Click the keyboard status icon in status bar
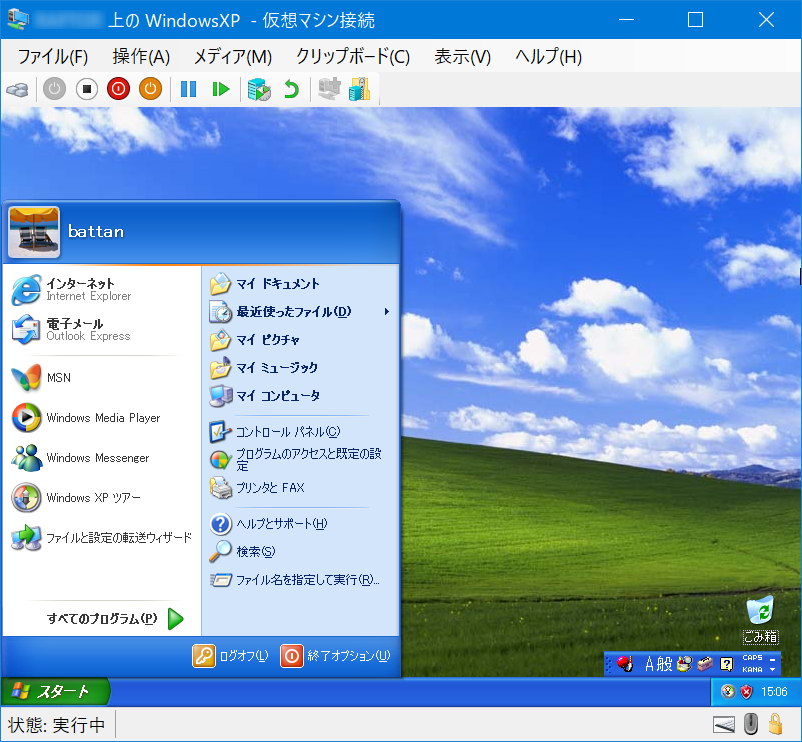Viewport: 802px width, 742px height. [x=724, y=725]
